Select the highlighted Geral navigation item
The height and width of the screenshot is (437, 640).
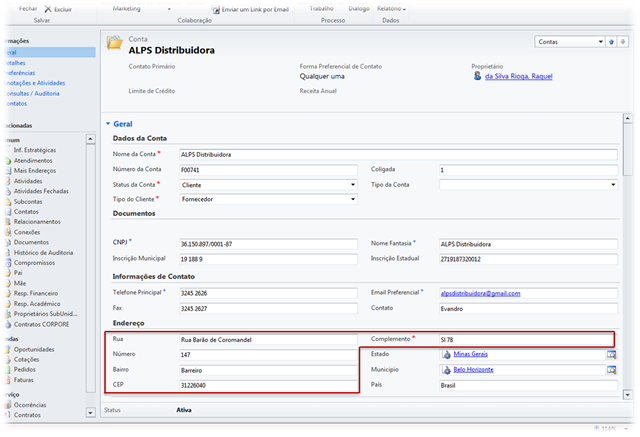50,52
